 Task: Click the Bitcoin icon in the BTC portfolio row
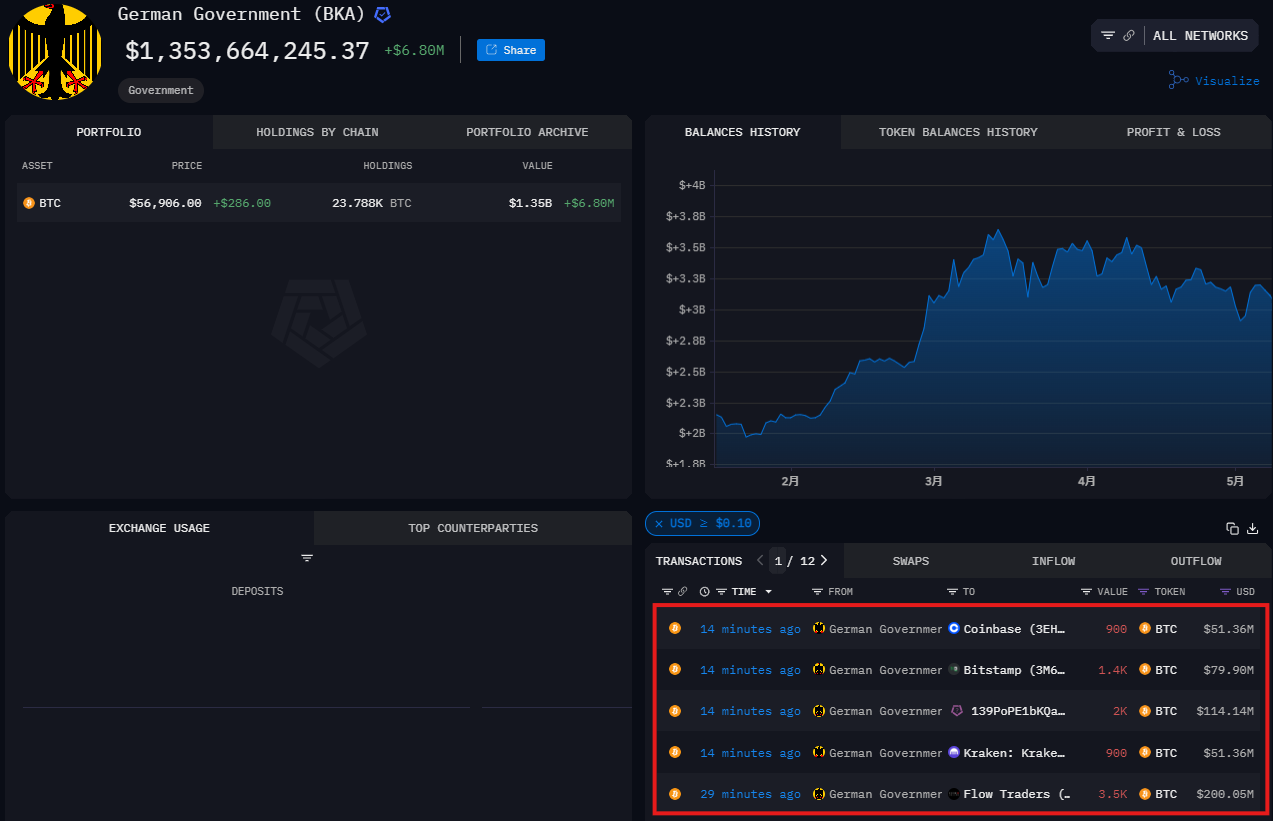coord(29,203)
